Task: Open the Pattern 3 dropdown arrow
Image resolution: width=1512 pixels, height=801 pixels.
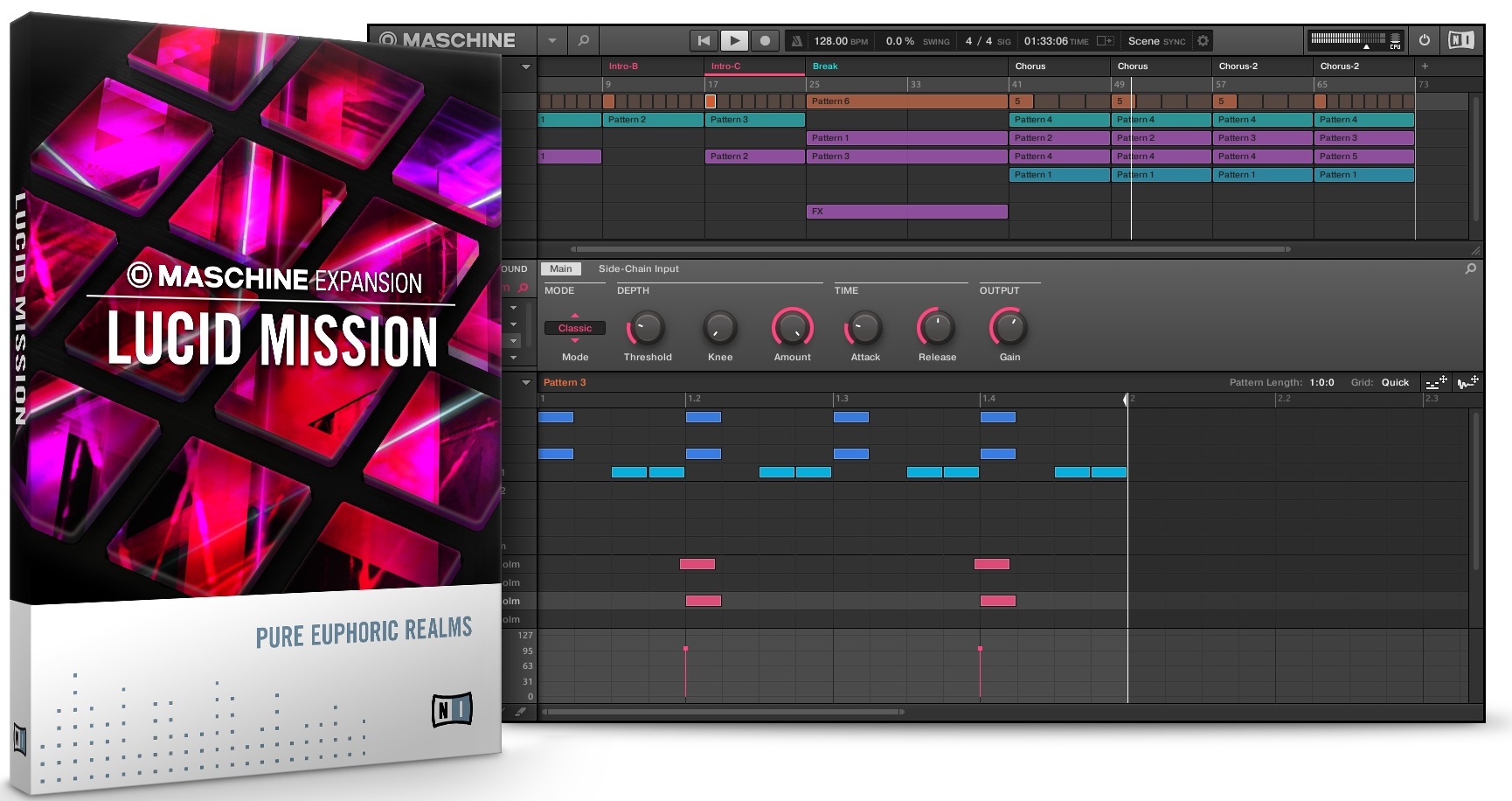Action: click(x=526, y=383)
